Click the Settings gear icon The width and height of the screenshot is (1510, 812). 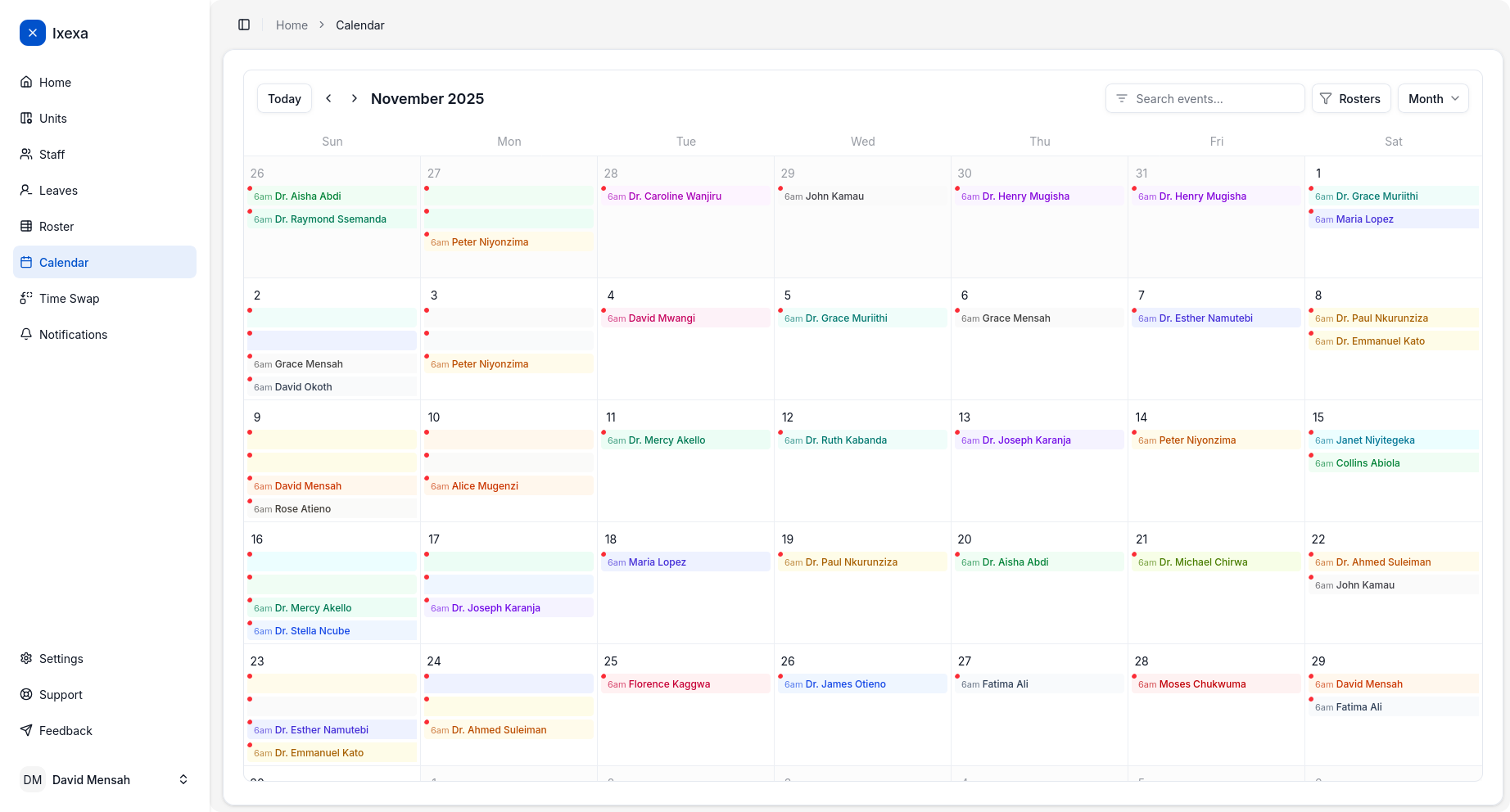click(x=26, y=659)
